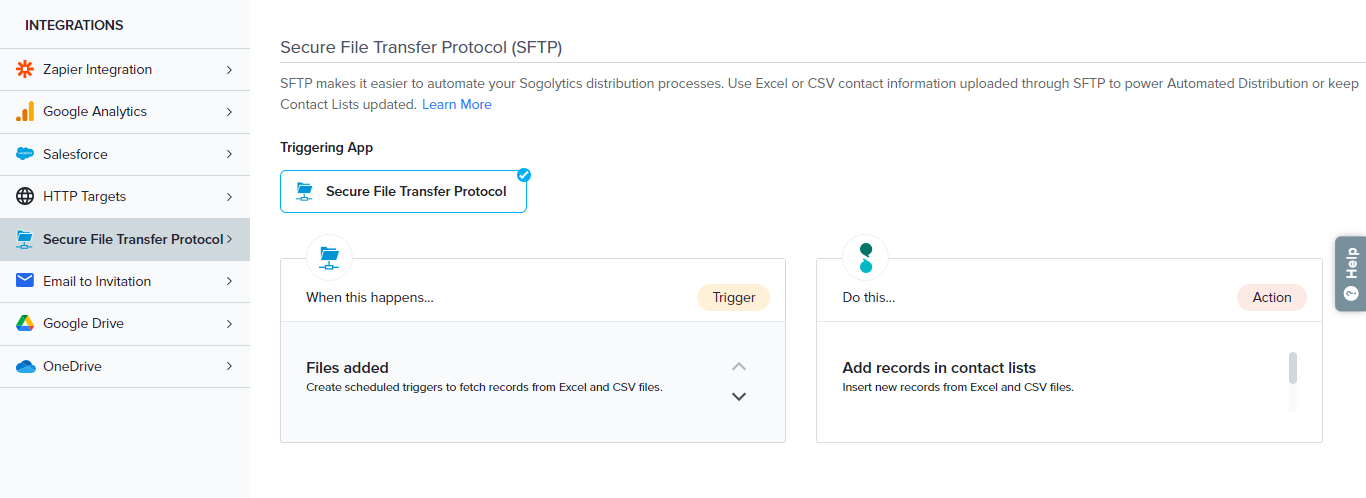This screenshot has width=1366, height=498.
Task: Select previous trigger with the up chevron
Action: coord(739,366)
